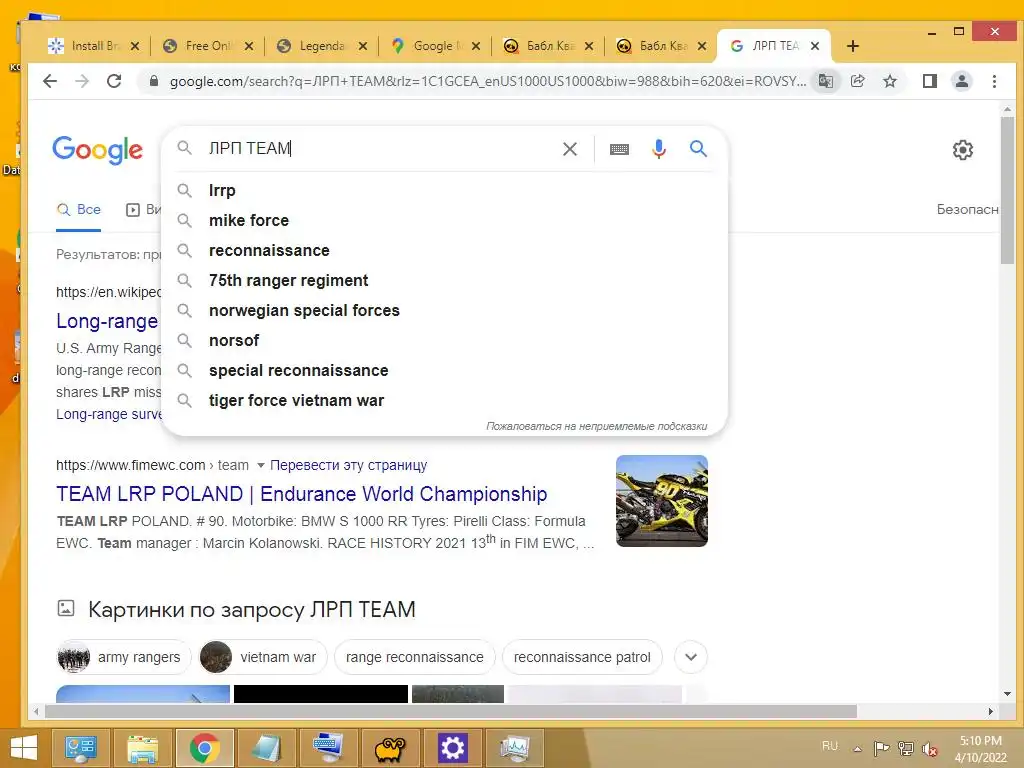The height and width of the screenshot is (768, 1024).
Task: Switch to the Legenda tab
Action: pos(321,46)
